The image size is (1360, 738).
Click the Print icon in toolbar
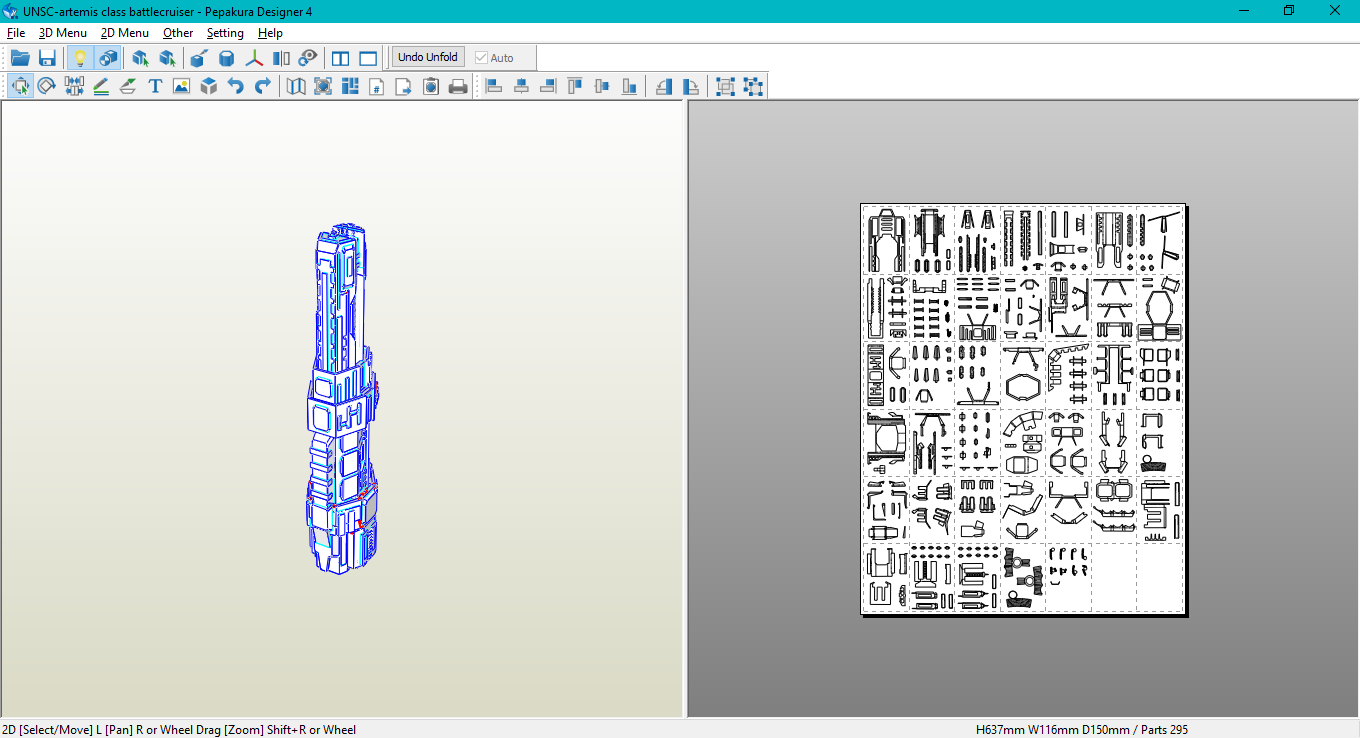pyautogui.click(x=458, y=87)
